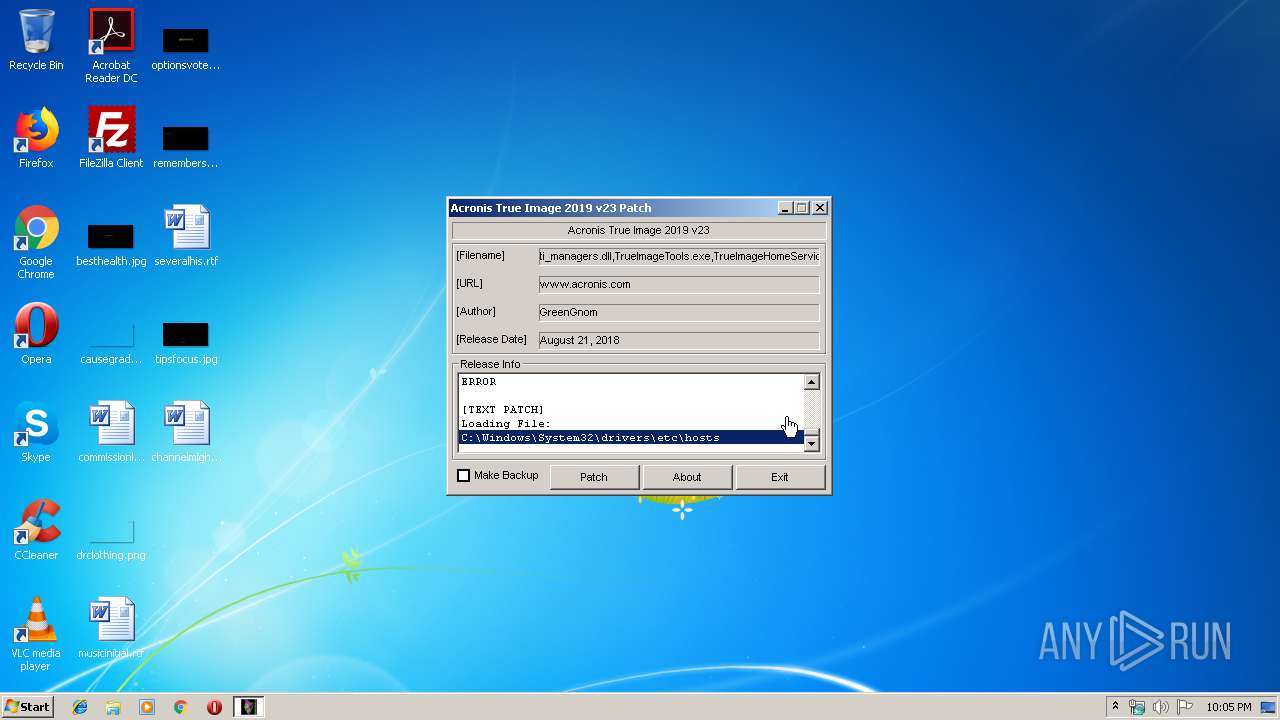
Task: Click the URL field www.acronis.com
Action: pyautogui.click(x=679, y=284)
